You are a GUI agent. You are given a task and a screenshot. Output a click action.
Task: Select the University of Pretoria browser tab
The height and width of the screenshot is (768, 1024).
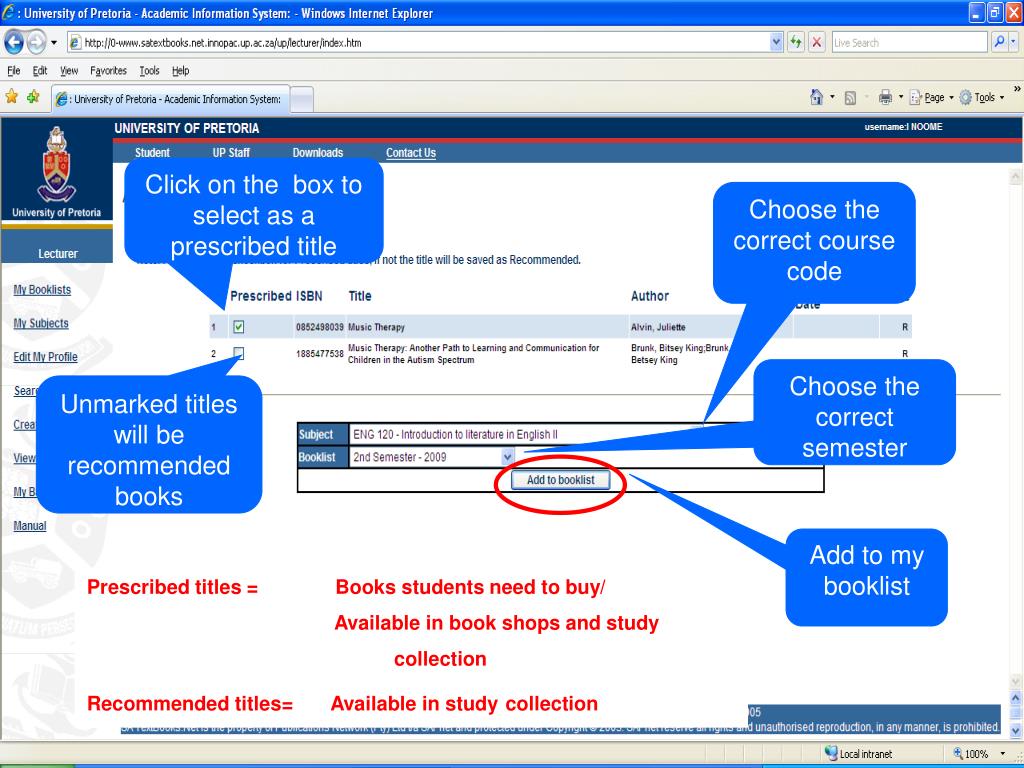[171, 99]
